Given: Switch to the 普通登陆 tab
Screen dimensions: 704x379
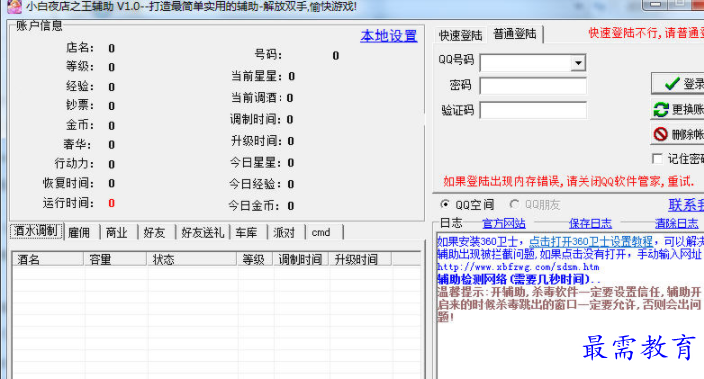Looking at the screenshot, I should [515, 34].
